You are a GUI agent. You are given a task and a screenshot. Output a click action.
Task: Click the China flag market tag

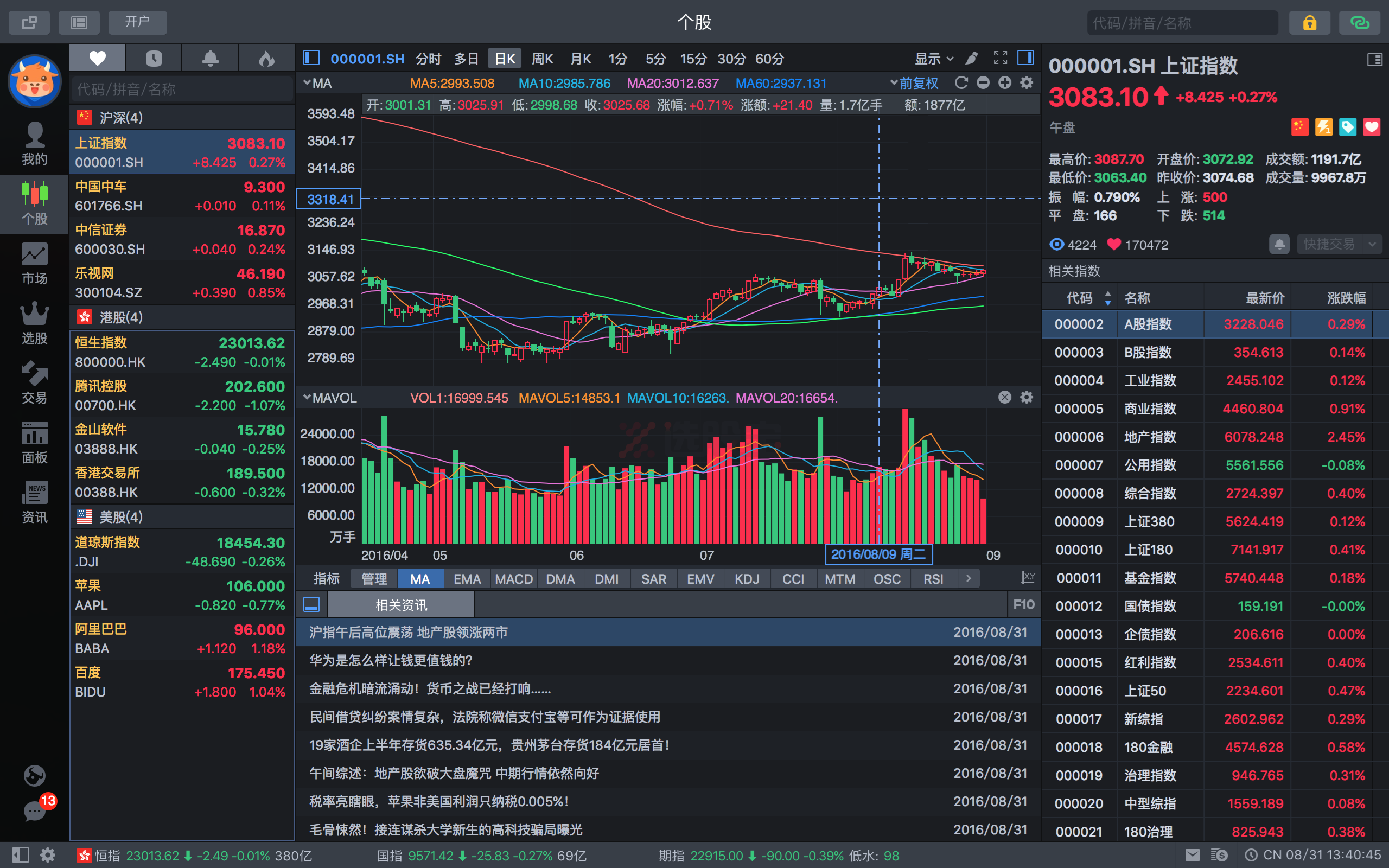coord(1299,127)
